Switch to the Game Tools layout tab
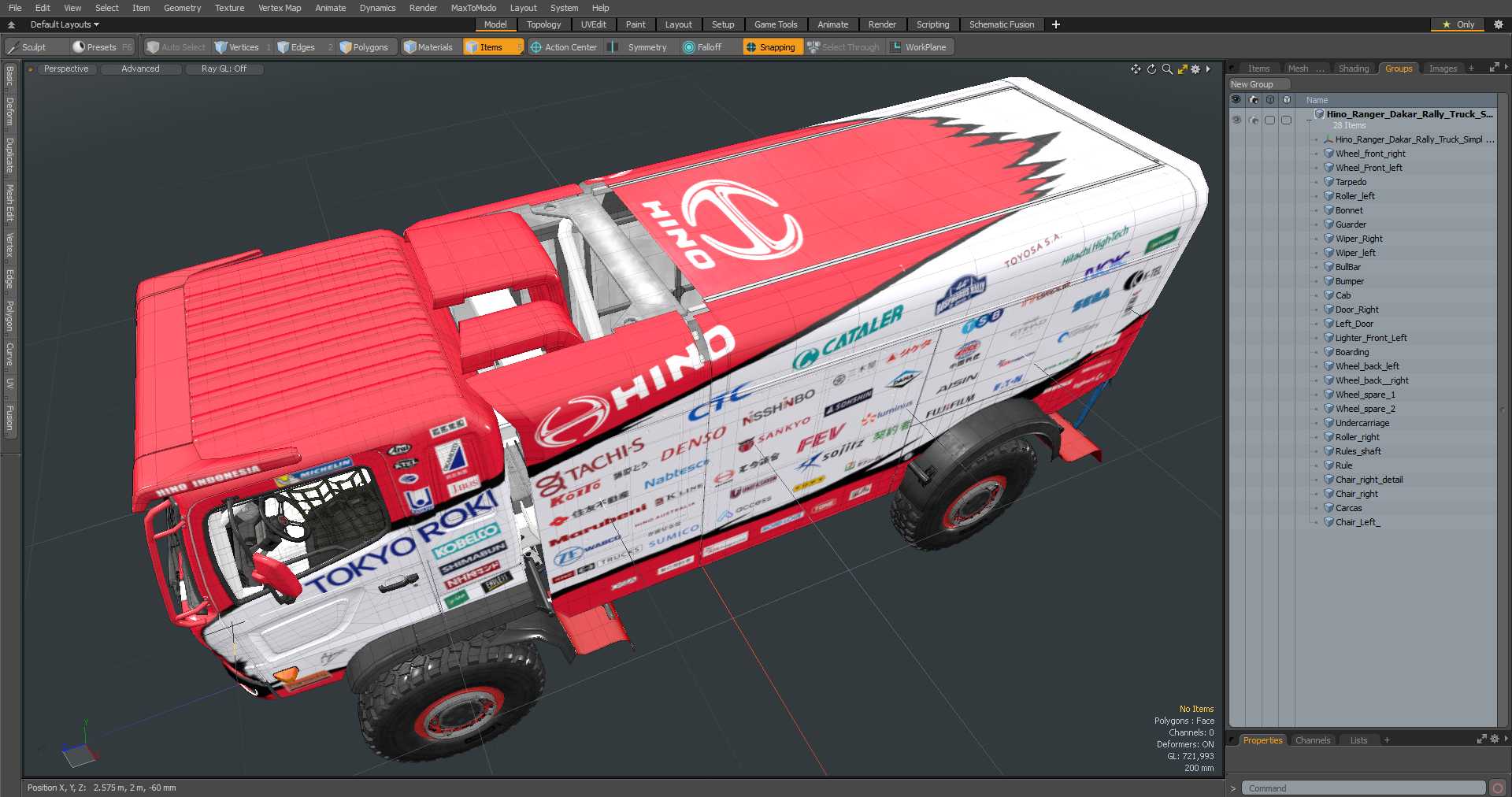The image size is (1512, 797). pos(776,24)
